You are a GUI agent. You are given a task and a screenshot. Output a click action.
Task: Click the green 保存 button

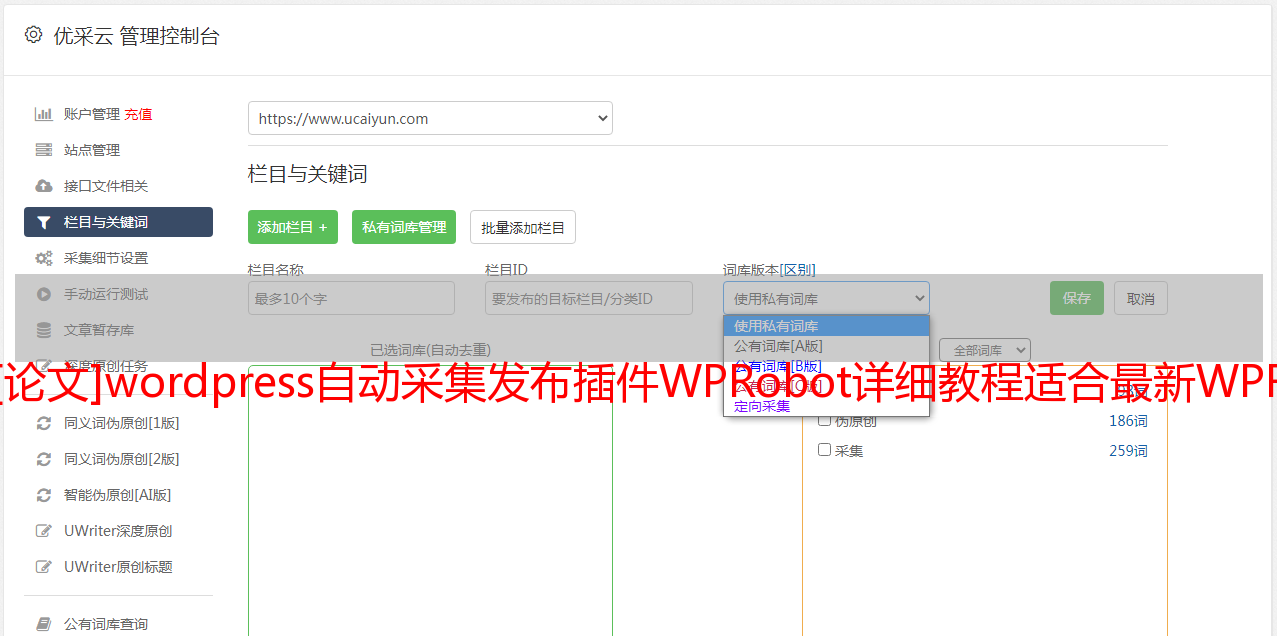tap(1077, 298)
